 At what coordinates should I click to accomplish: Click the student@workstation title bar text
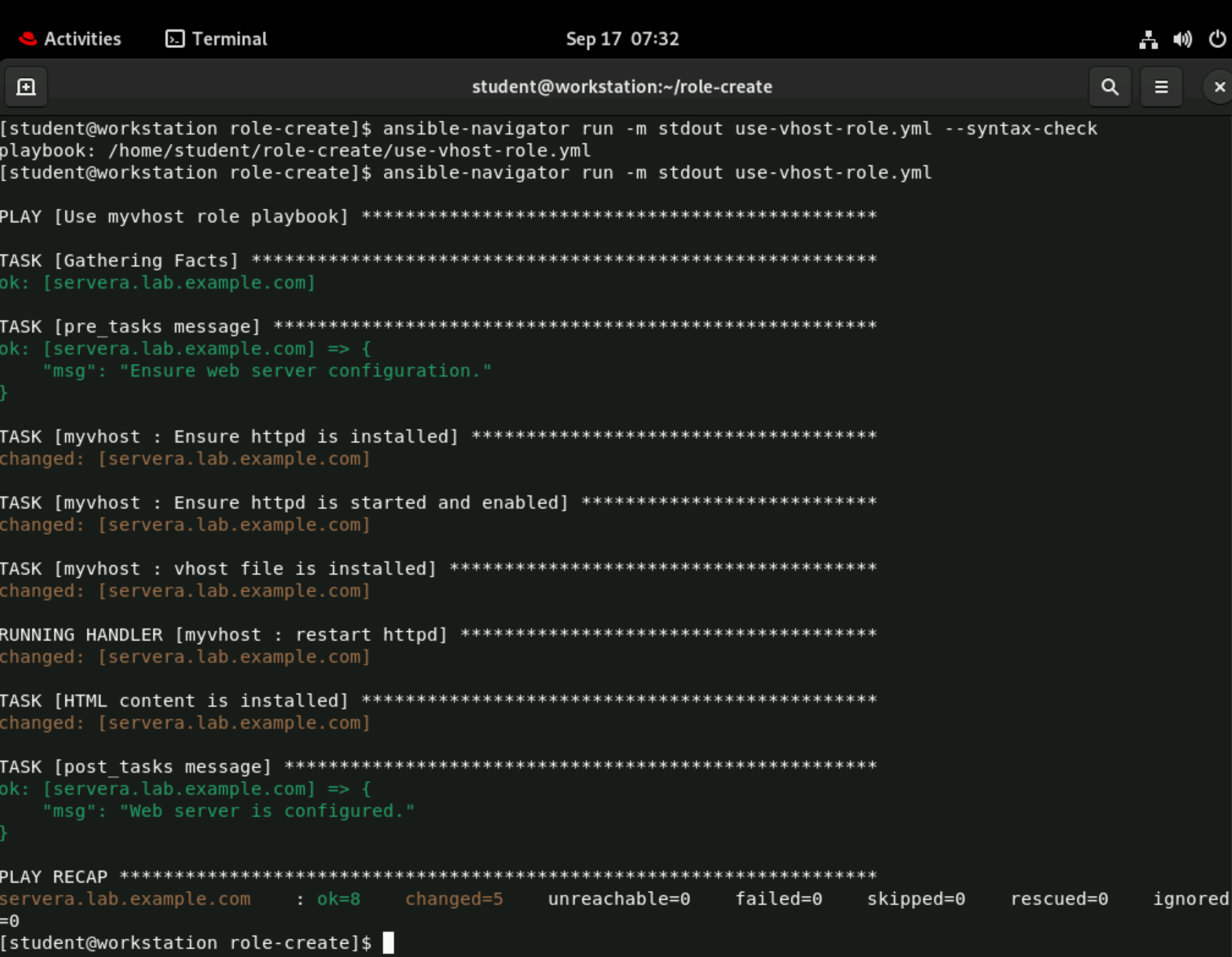point(622,86)
